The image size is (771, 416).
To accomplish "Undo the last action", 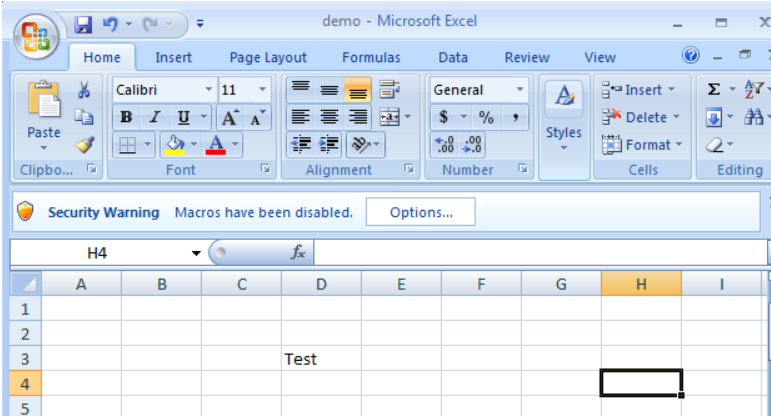I will pos(110,24).
